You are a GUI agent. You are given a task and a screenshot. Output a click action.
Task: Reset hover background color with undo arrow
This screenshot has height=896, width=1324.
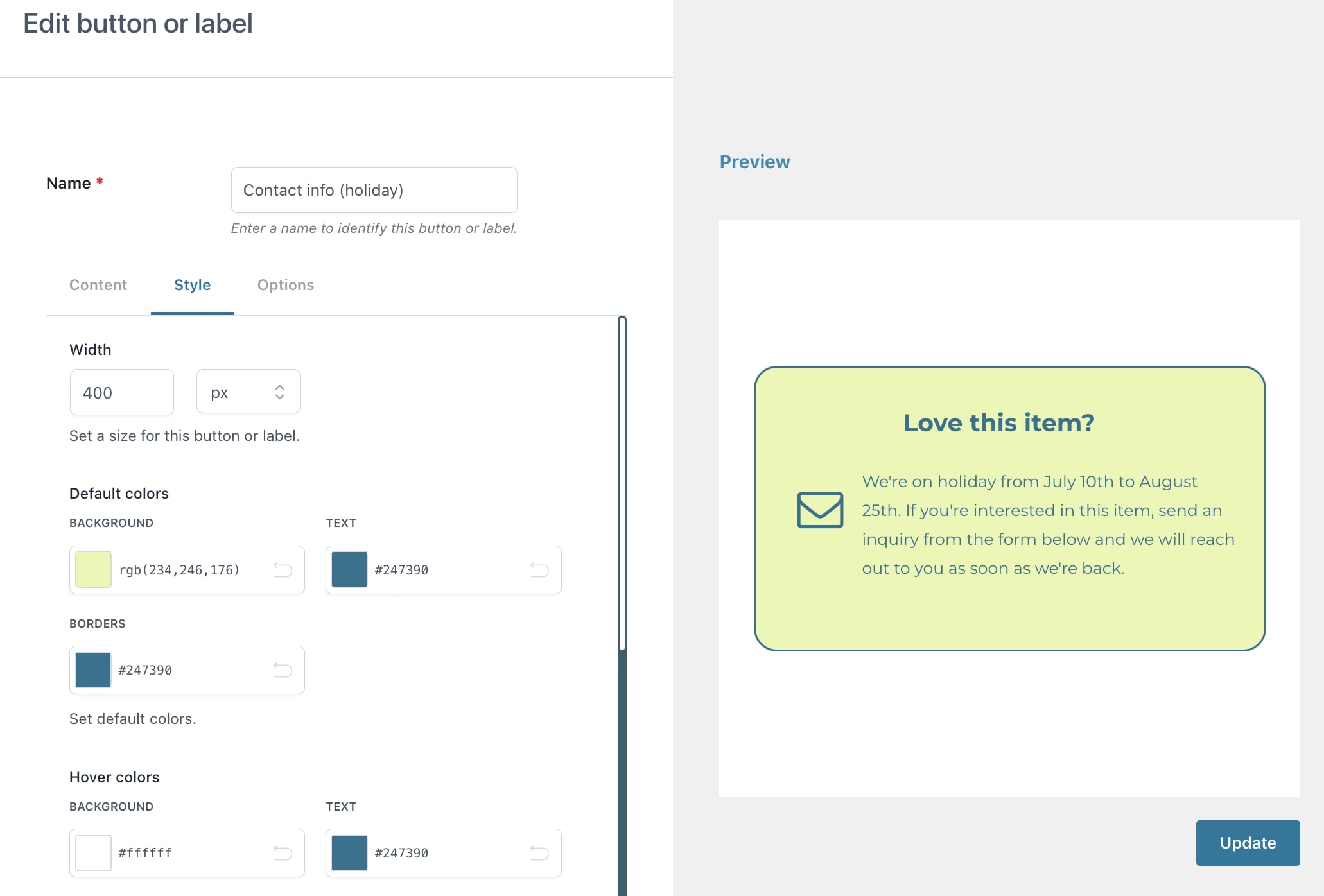[283, 853]
